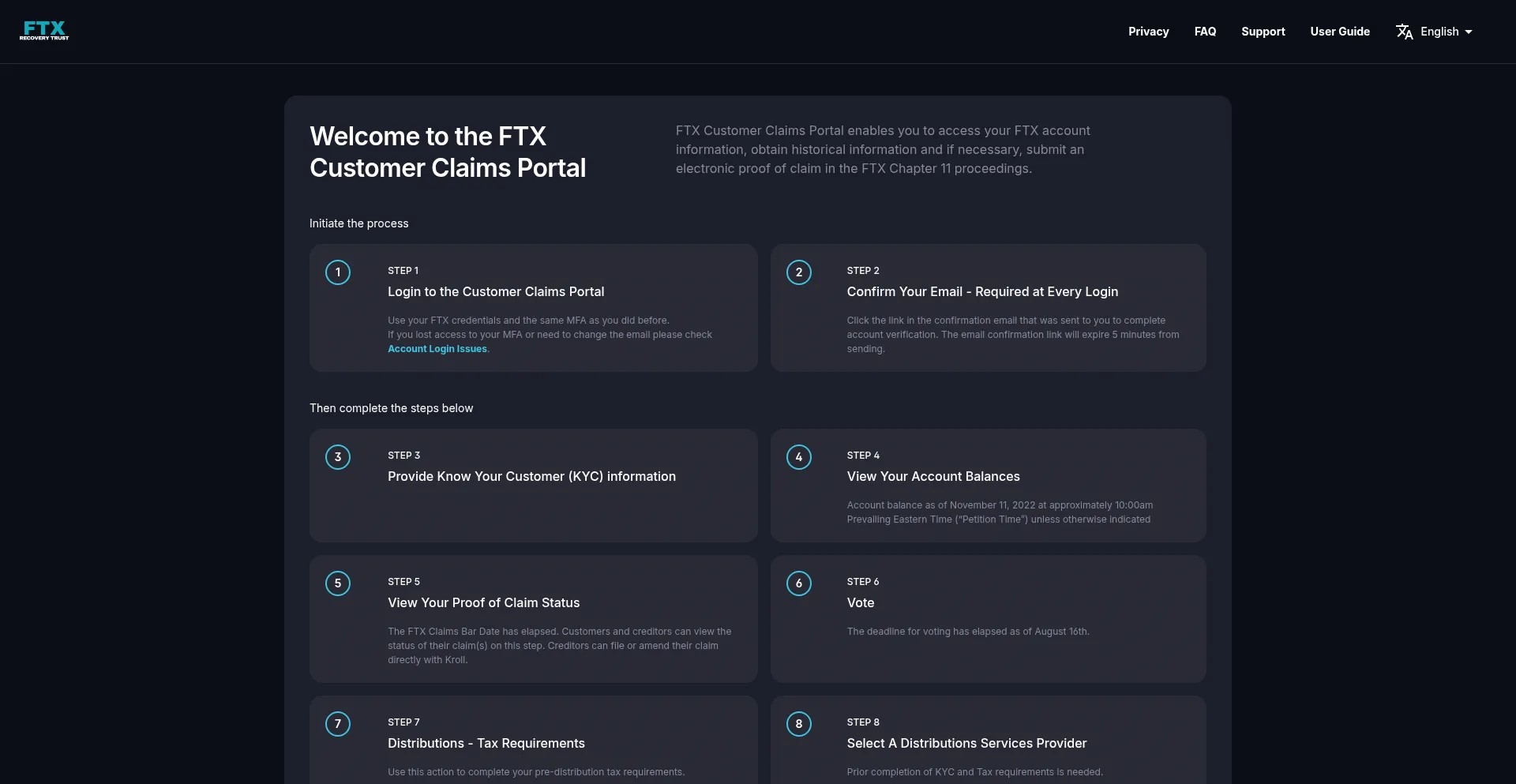Click the step 8 circle icon
Image resolution: width=1516 pixels, height=784 pixels.
tap(799, 724)
